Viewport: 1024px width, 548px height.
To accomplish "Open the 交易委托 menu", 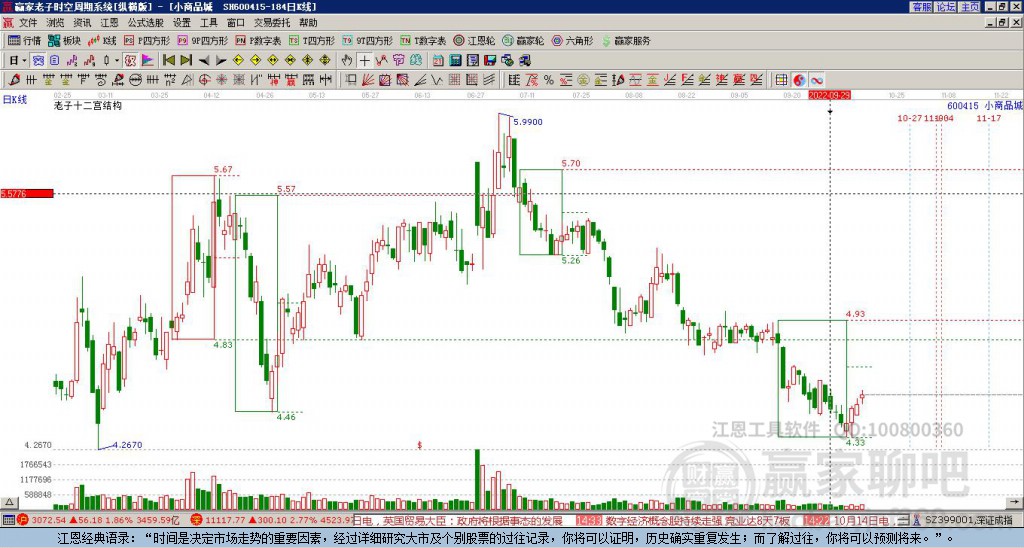I will tap(272, 23).
